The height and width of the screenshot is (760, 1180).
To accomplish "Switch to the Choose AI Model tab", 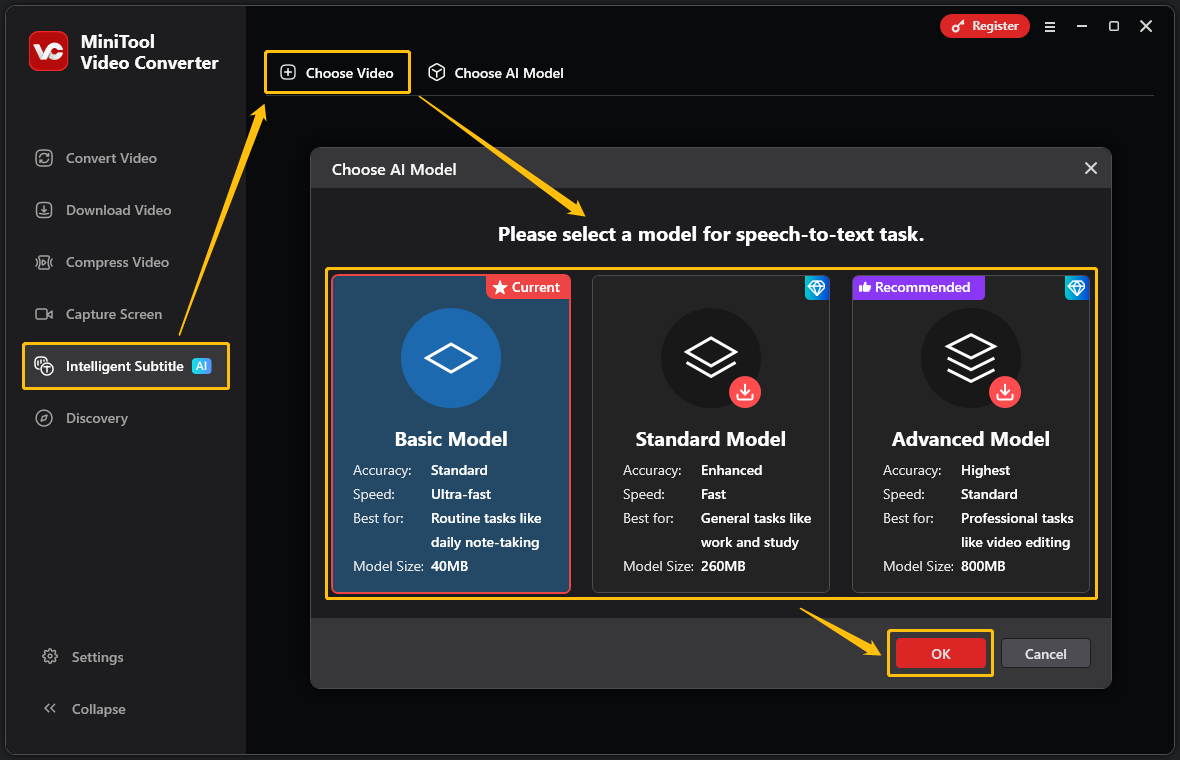I will [495, 72].
